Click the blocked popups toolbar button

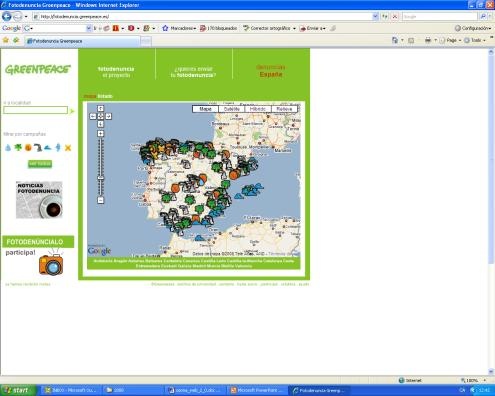218,28
